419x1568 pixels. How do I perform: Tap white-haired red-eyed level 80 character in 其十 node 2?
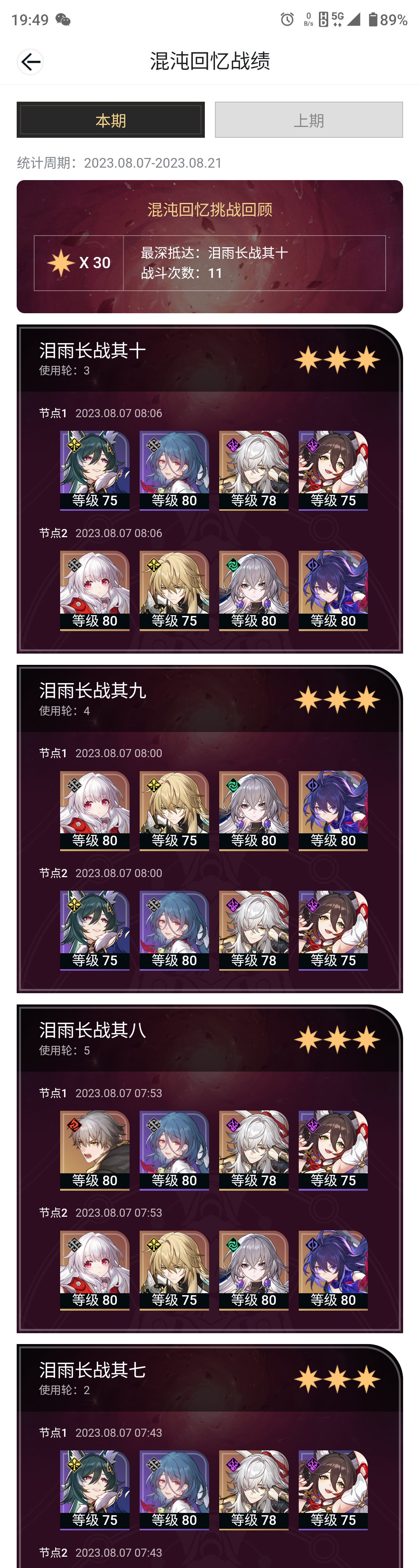pyautogui.click(x=95, y=590)
